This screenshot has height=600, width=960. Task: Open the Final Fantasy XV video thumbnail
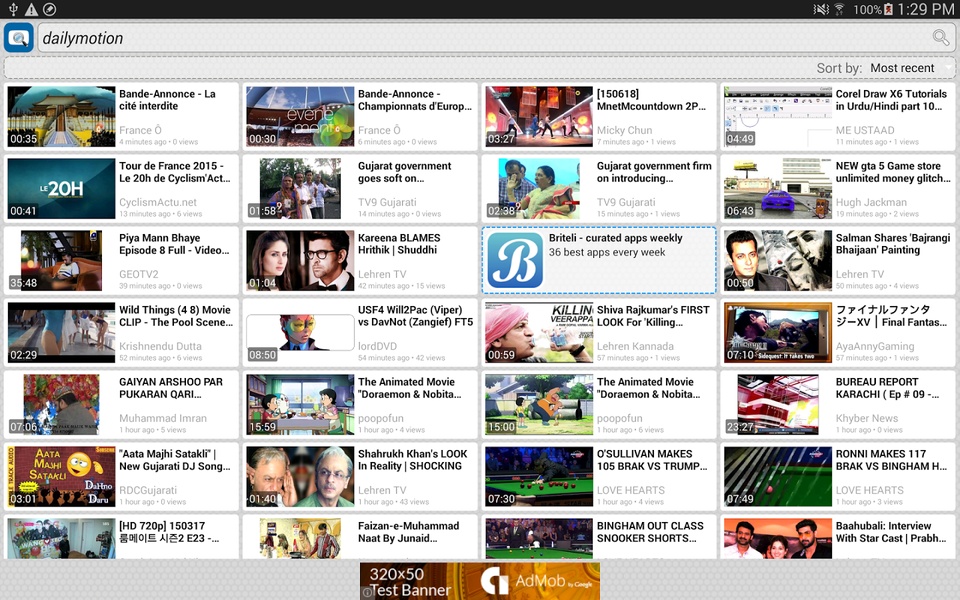[778, 332]
